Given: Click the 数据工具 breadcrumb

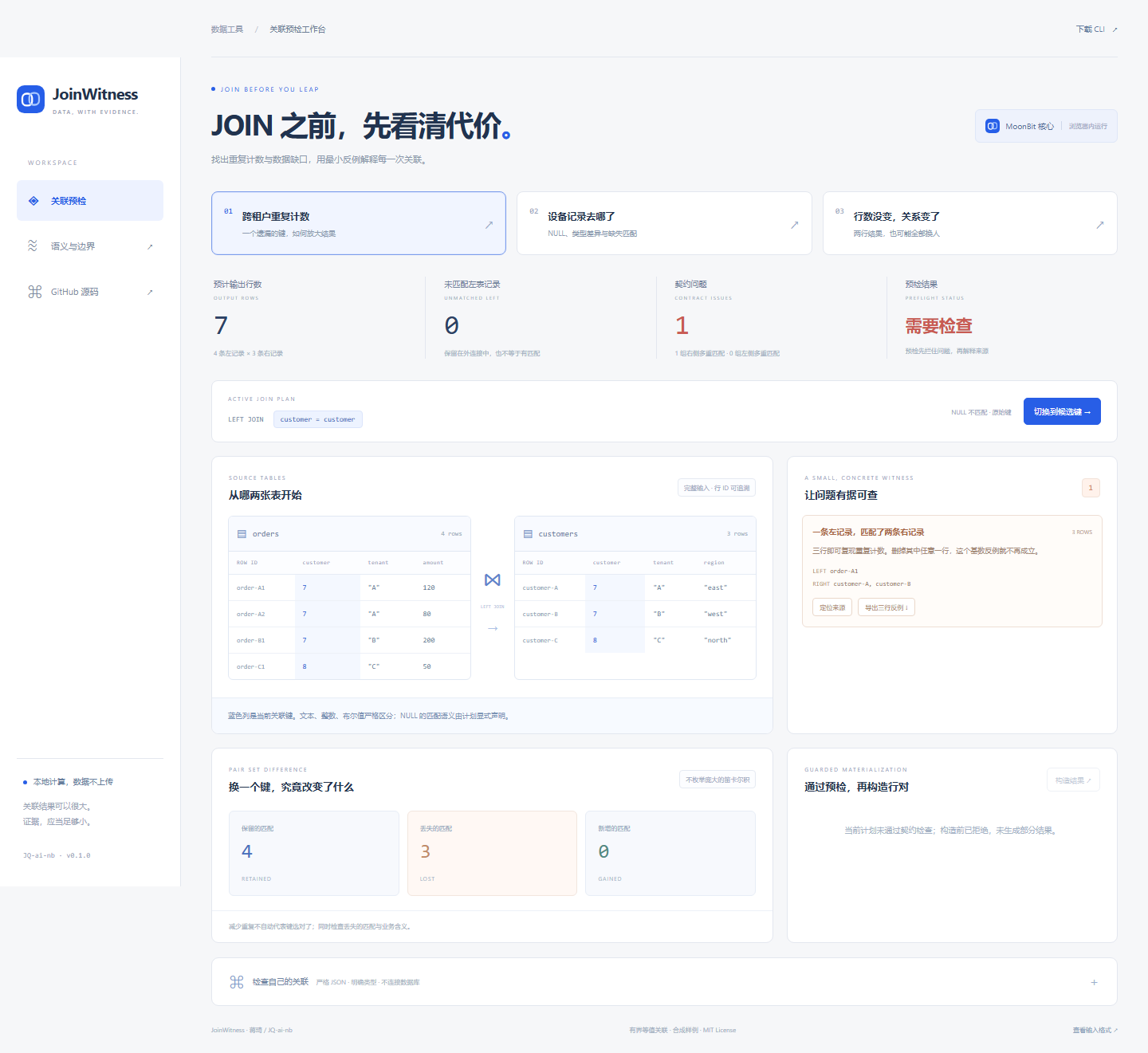Looking at the screenshot, I should coord(227,29).
